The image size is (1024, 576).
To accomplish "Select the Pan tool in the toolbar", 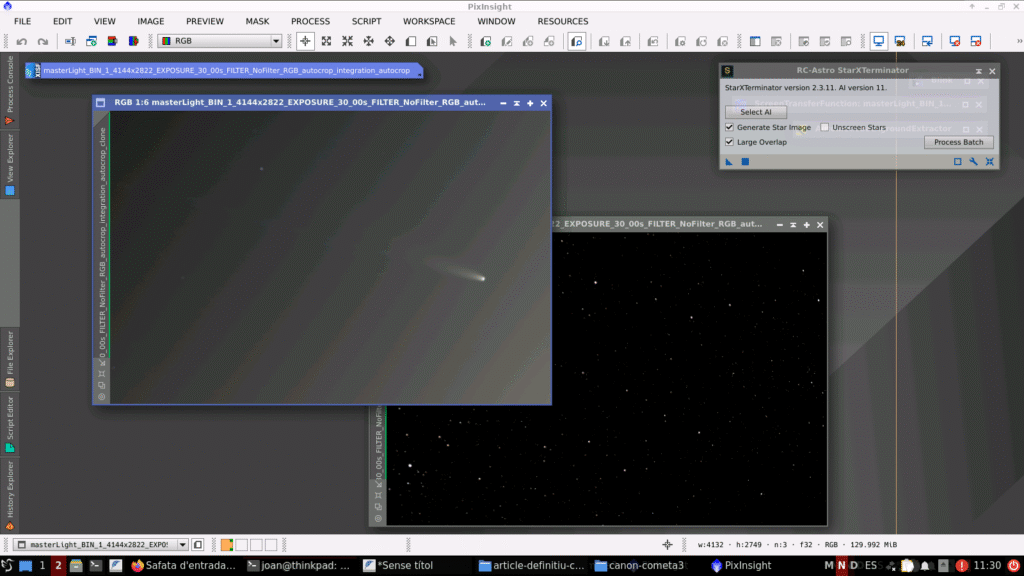I will (x=368, y=41).
